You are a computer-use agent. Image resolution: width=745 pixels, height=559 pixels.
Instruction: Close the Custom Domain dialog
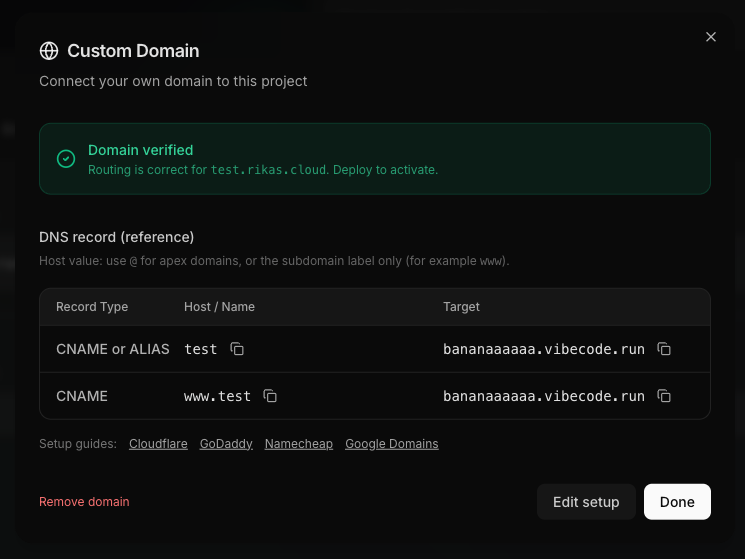pos(710,37)
